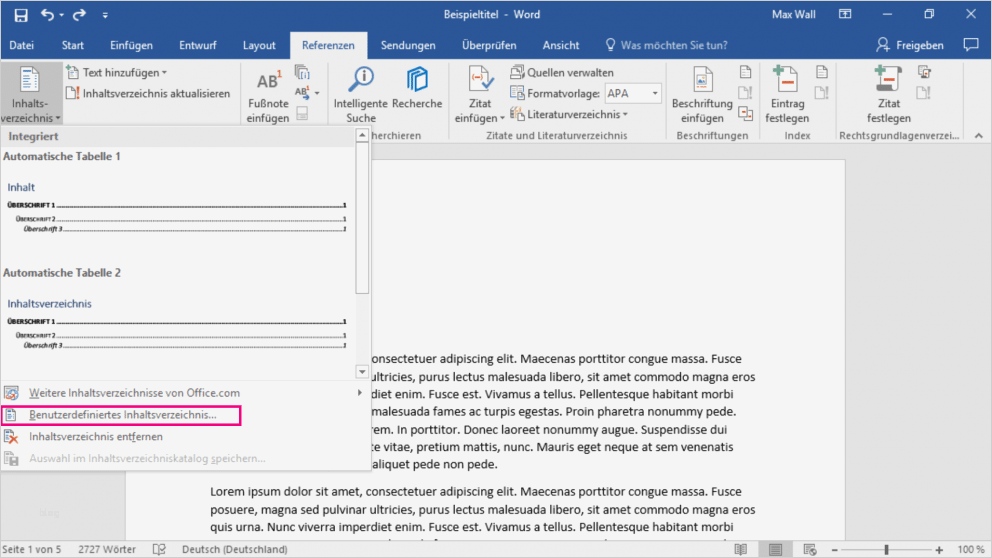Open the Literaturverzeichnis dropdown
Screen dimensions: 992x558
(569, 115)
